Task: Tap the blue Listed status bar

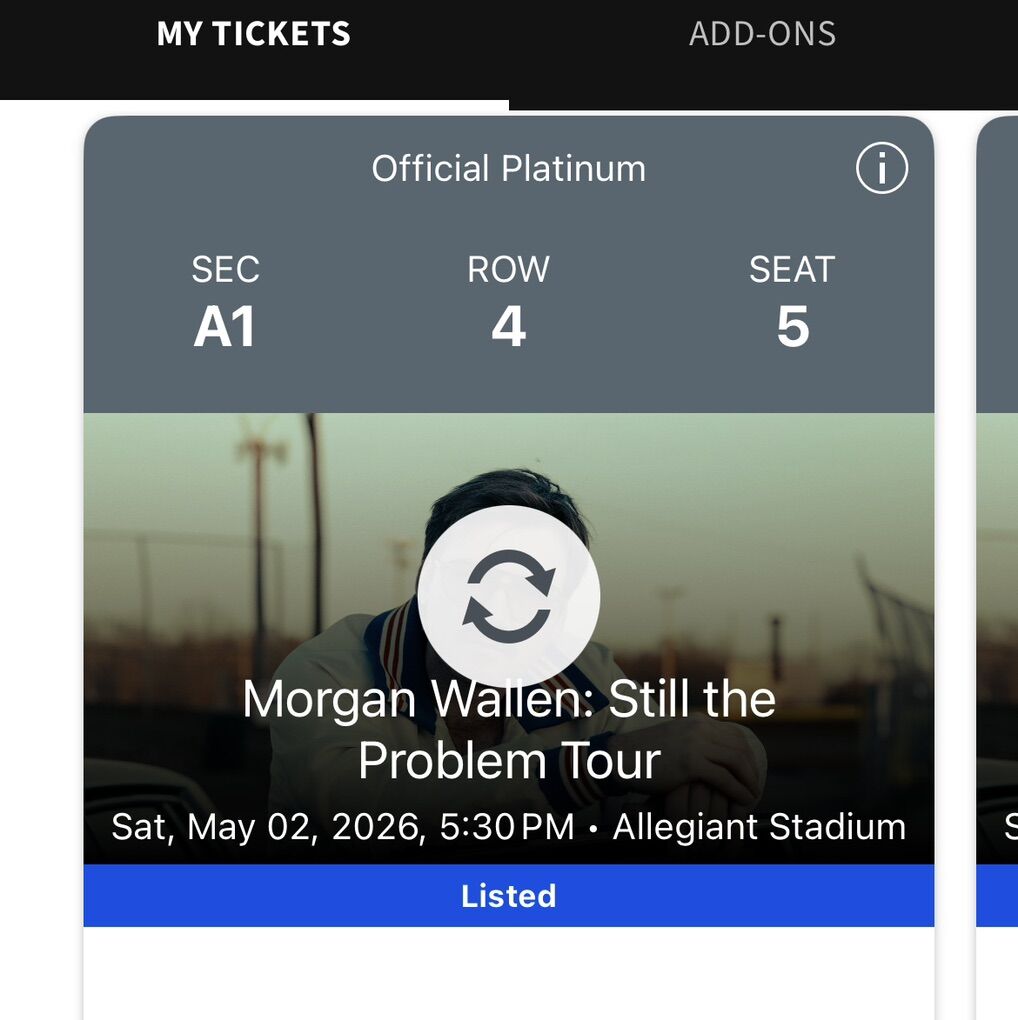Action: pos(508,896)
